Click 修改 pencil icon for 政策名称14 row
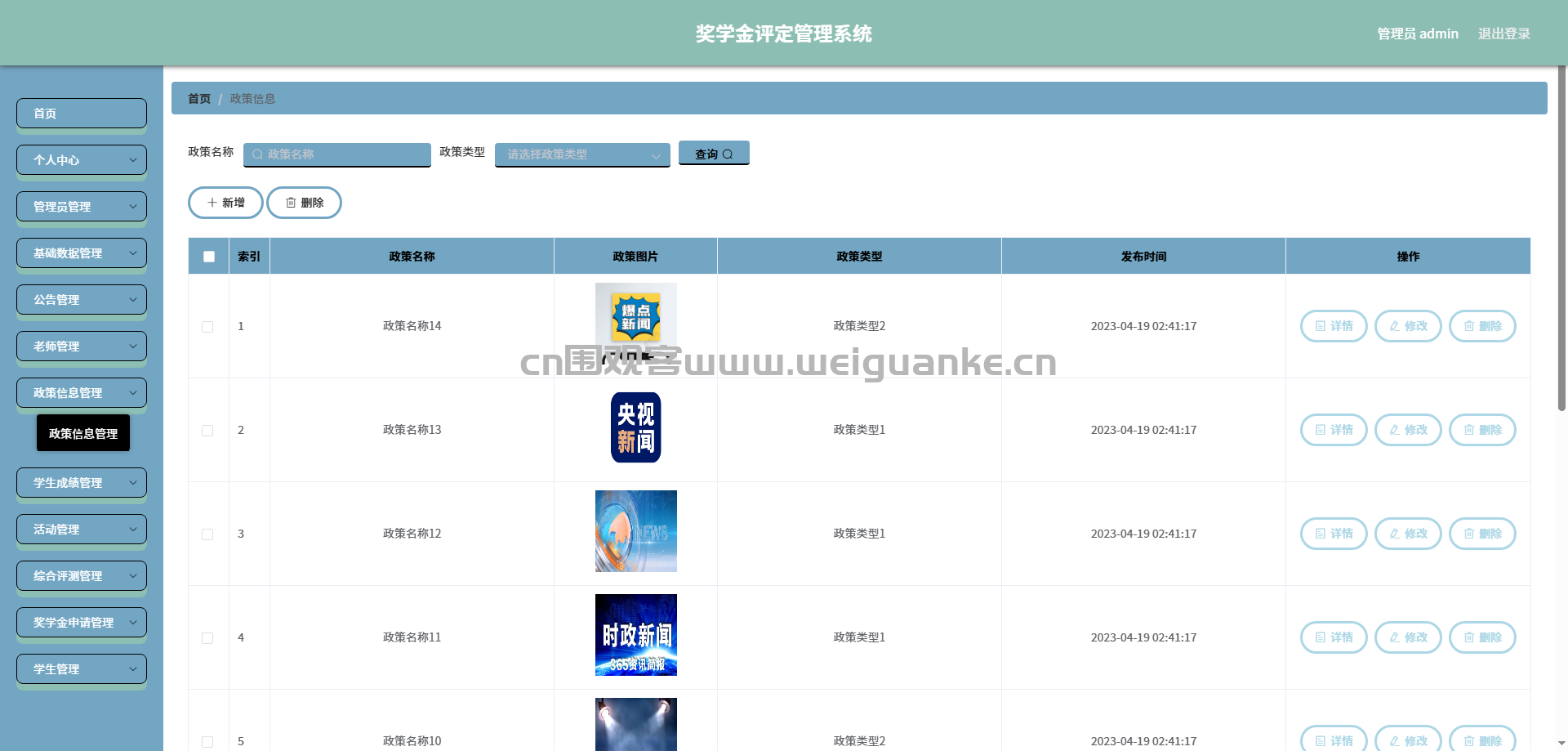The image size is (1568, 751). (x=1395, y=326)
